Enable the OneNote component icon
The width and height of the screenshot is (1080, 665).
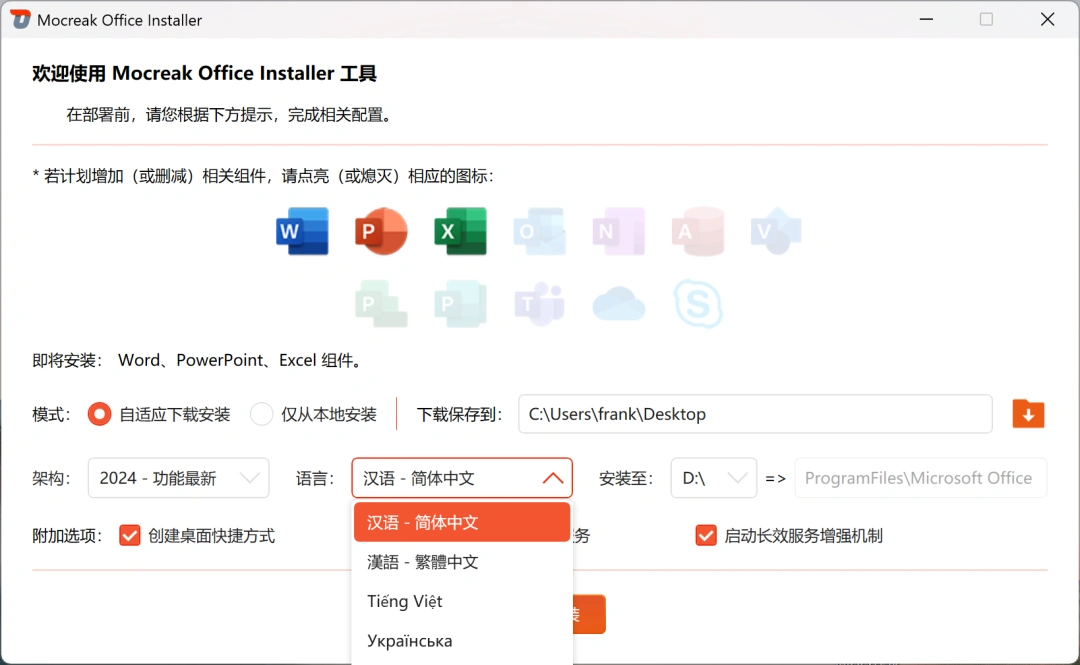tap(619, 232)
